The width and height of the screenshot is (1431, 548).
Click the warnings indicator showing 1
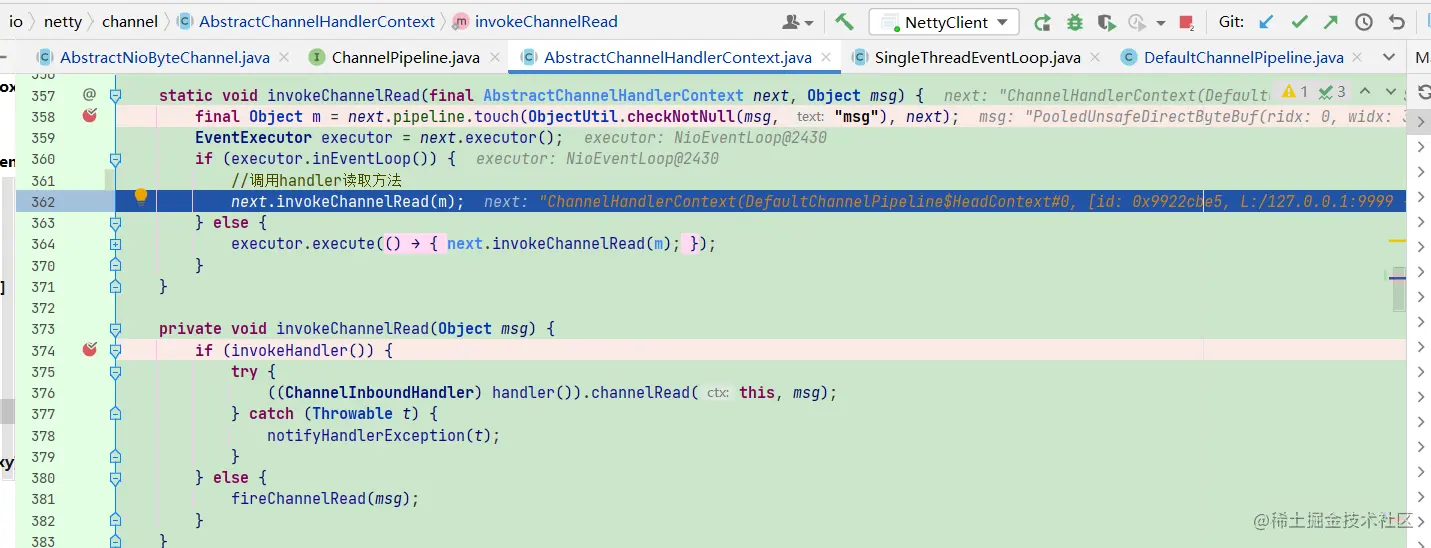[x=1295, y=92]
